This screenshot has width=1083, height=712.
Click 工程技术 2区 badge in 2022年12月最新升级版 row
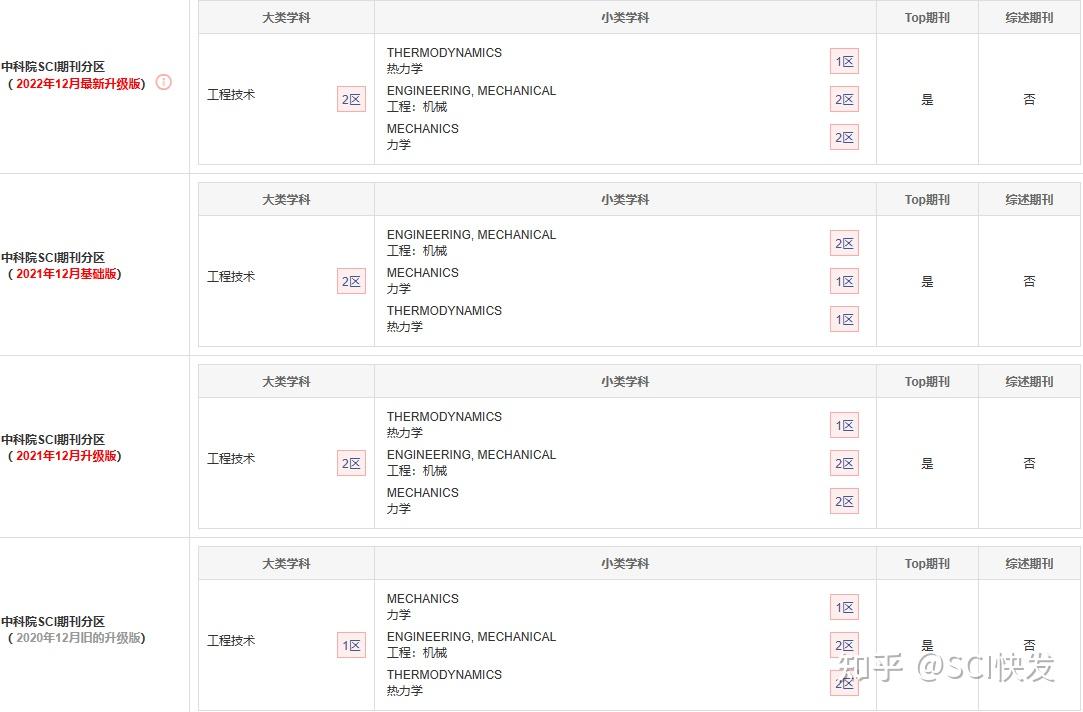351,99
